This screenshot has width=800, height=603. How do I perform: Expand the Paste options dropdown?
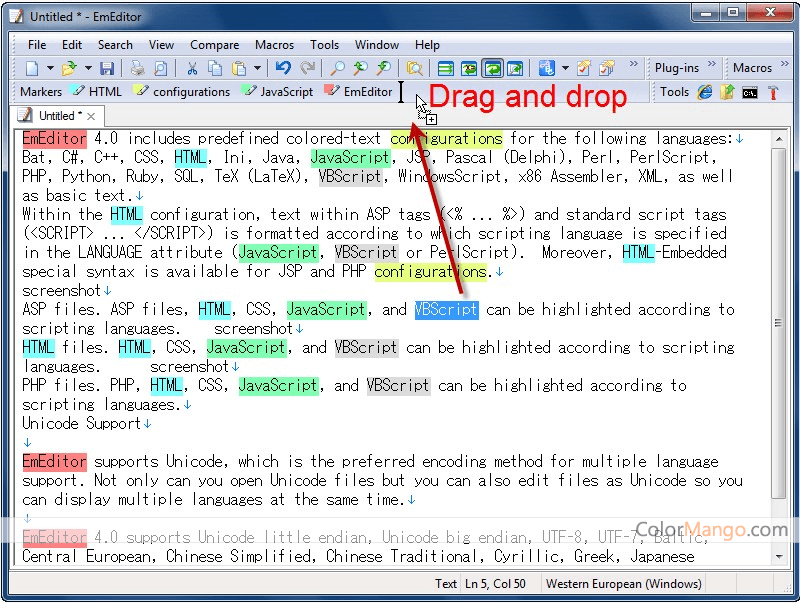256,68
